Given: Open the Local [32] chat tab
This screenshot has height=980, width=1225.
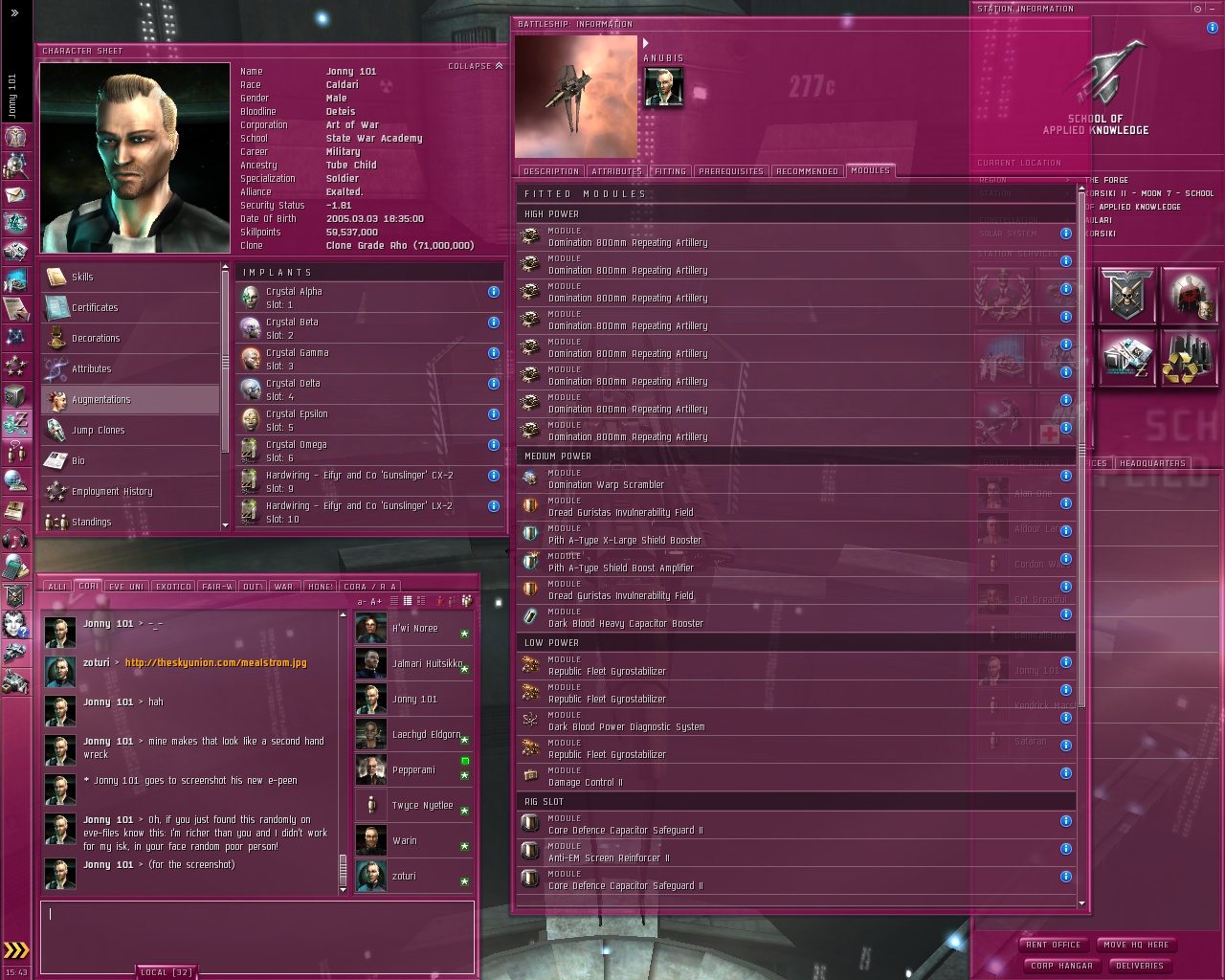Looking at the screenshot, I should coord(167,972).
